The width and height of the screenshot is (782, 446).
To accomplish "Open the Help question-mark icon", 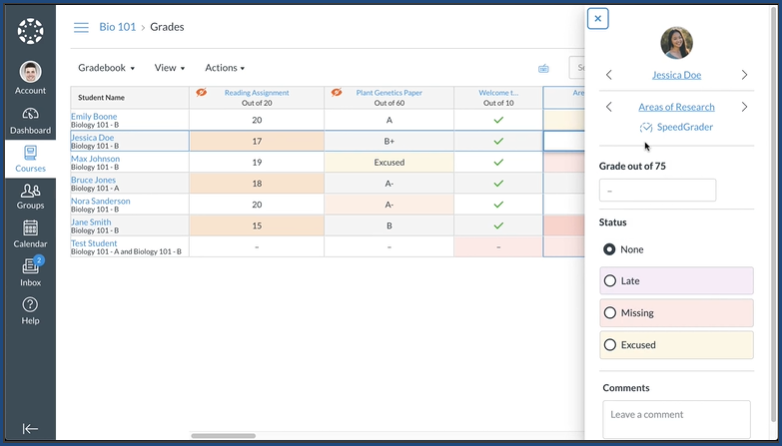I will click(x=30, y=304).
